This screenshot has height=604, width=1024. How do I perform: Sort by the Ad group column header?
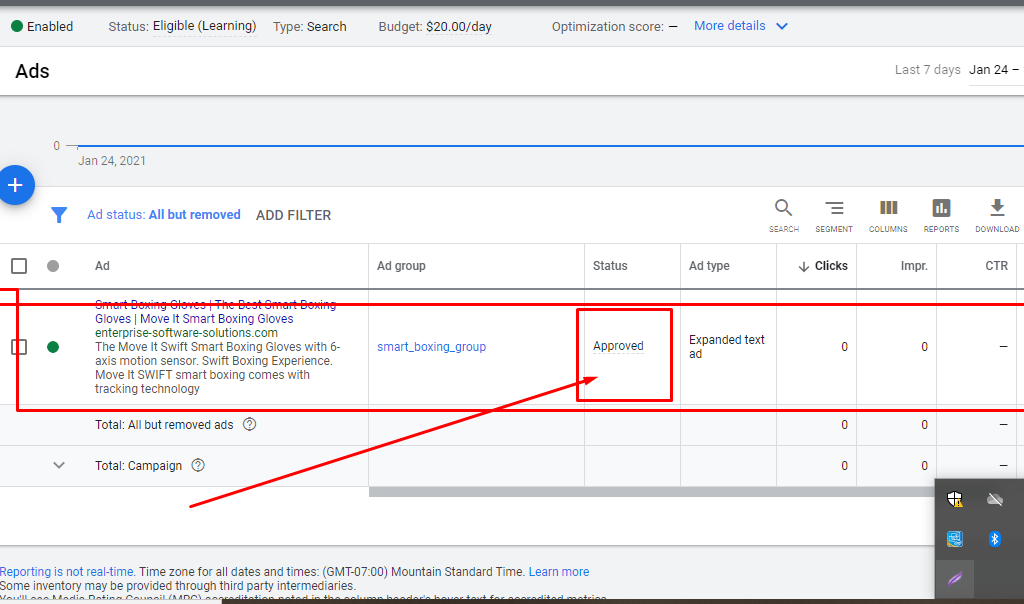click(401, 266)
